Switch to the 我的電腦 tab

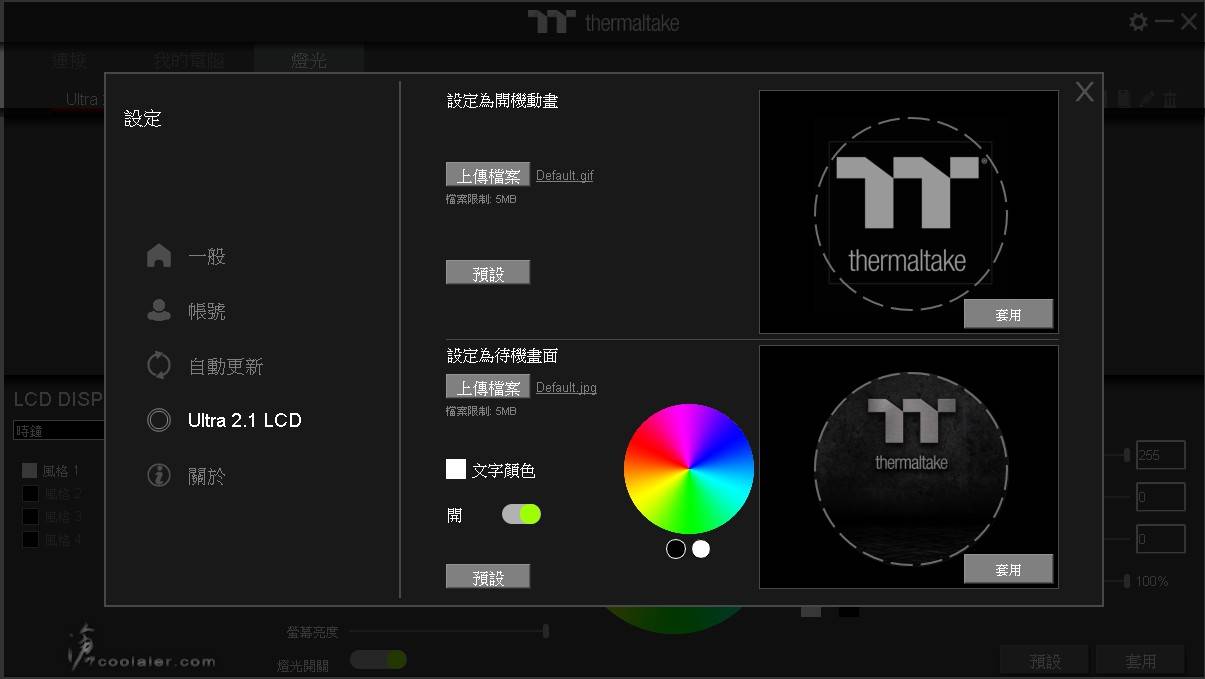click(189, 61)
